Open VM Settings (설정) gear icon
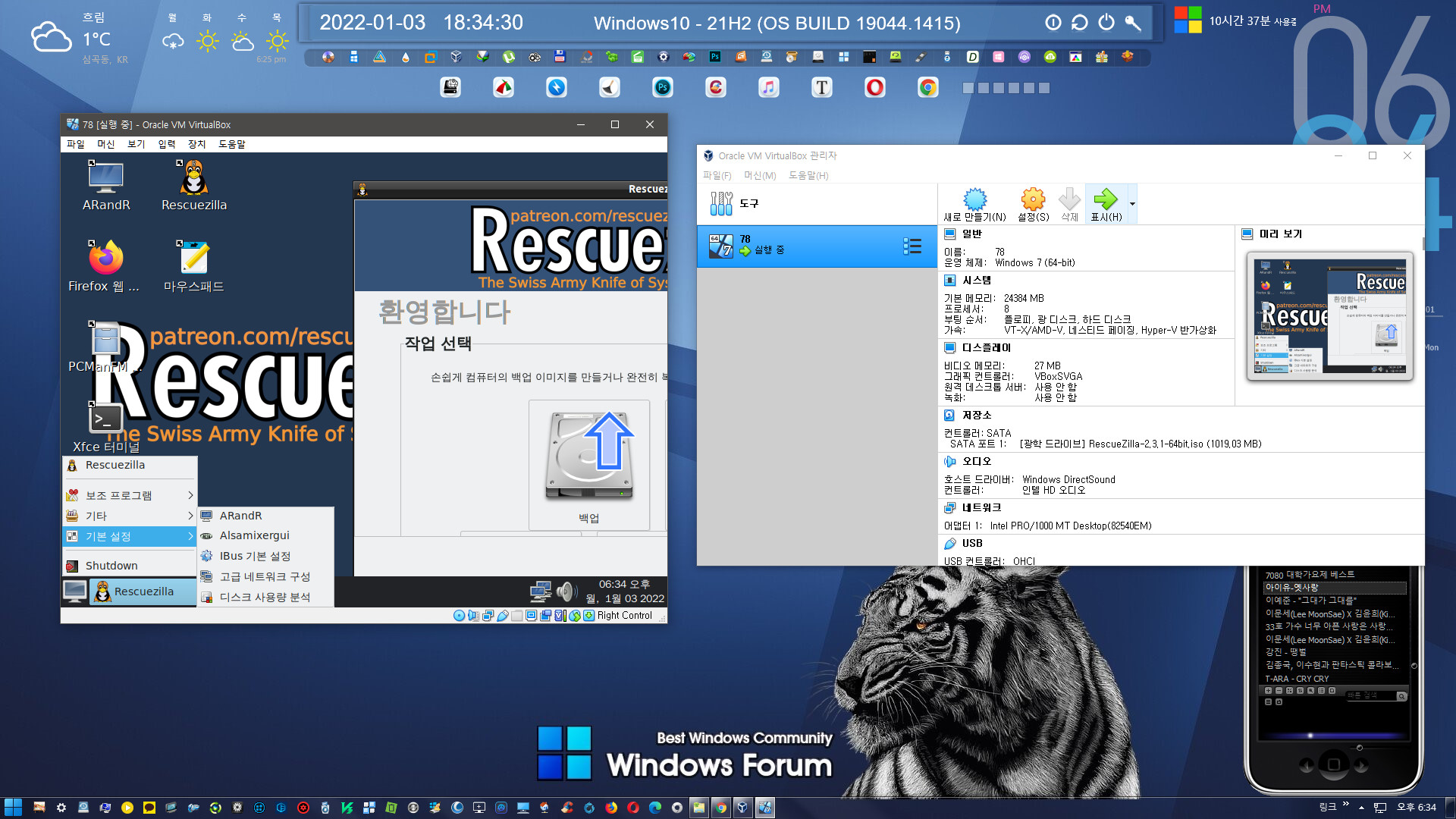Image resolution: width=1456 pixels, height=819 pixels. (x=1033, y=203)
